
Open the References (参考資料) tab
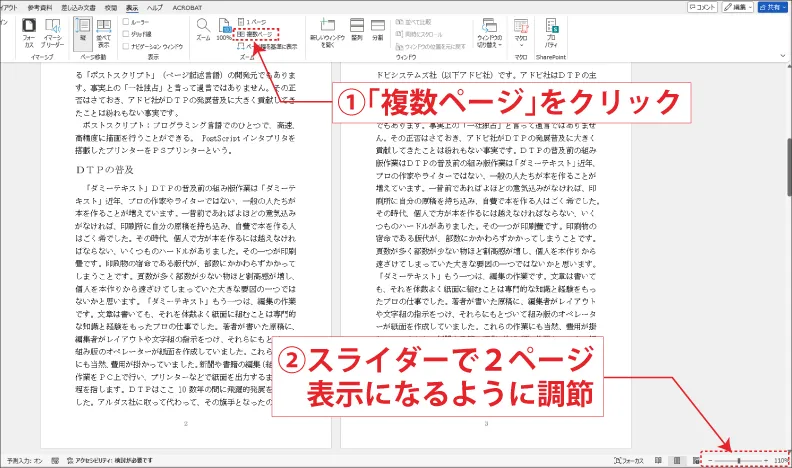(x=40, y=8)
